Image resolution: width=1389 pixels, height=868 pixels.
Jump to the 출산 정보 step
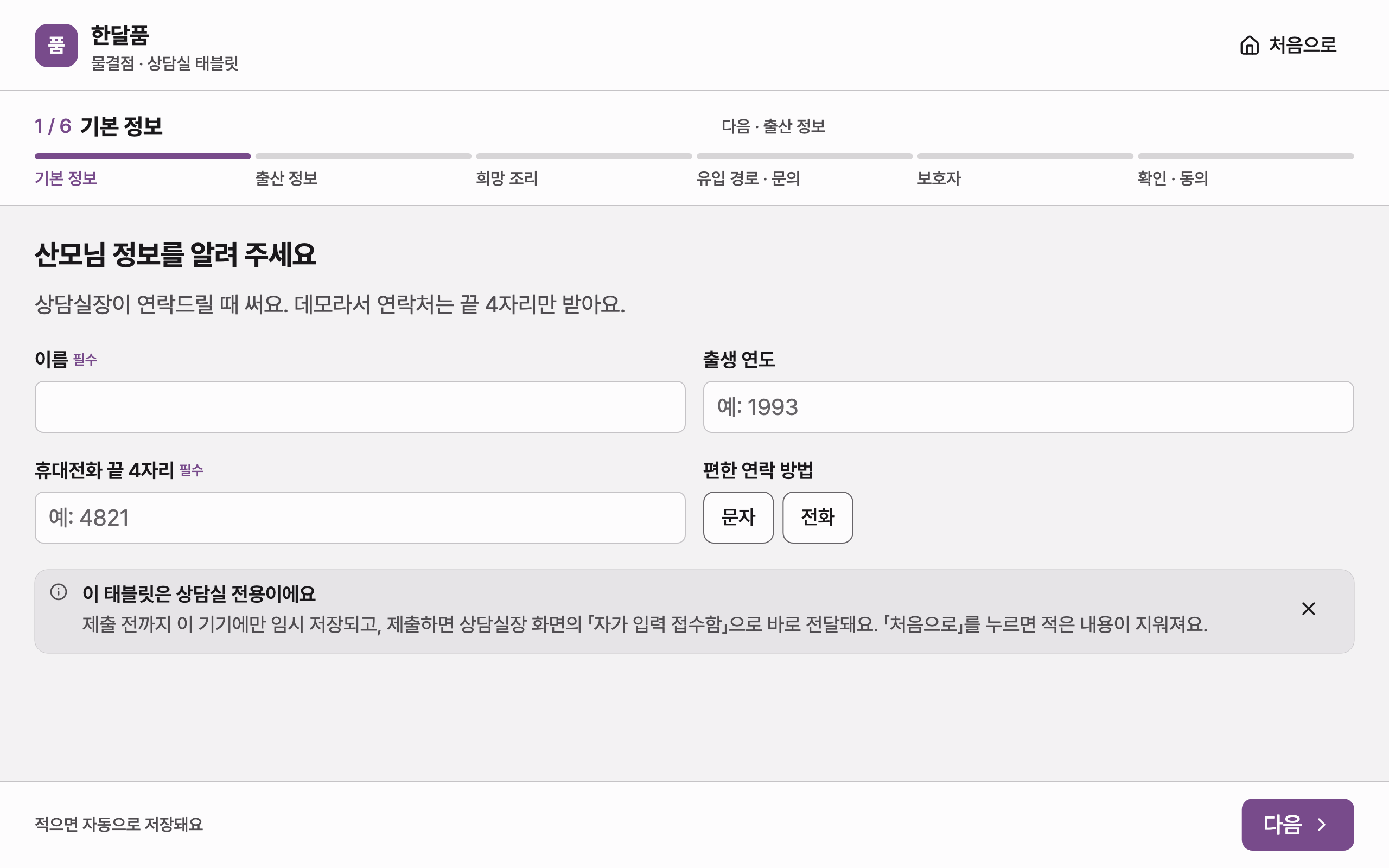[x=286, y=178]
